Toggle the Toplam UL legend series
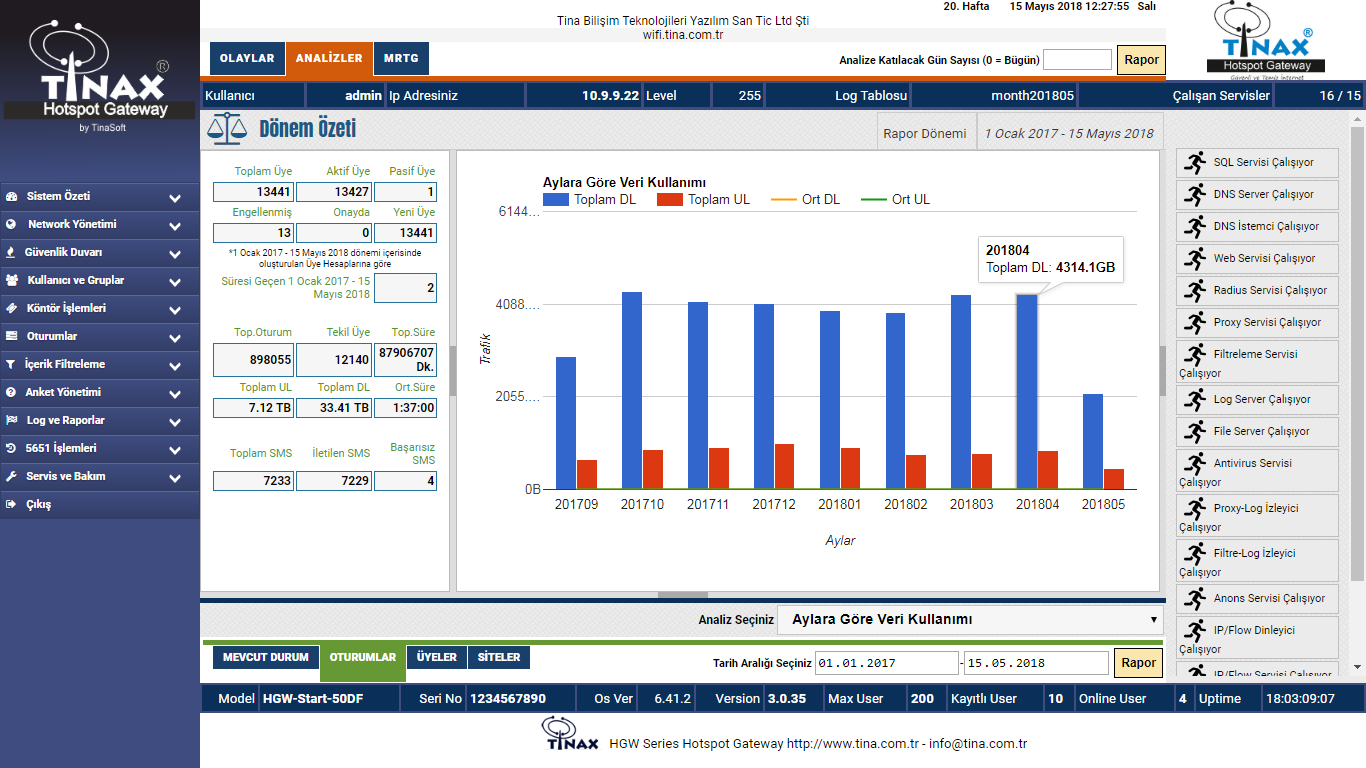The image size is (1366, 768). pos(704,199)
